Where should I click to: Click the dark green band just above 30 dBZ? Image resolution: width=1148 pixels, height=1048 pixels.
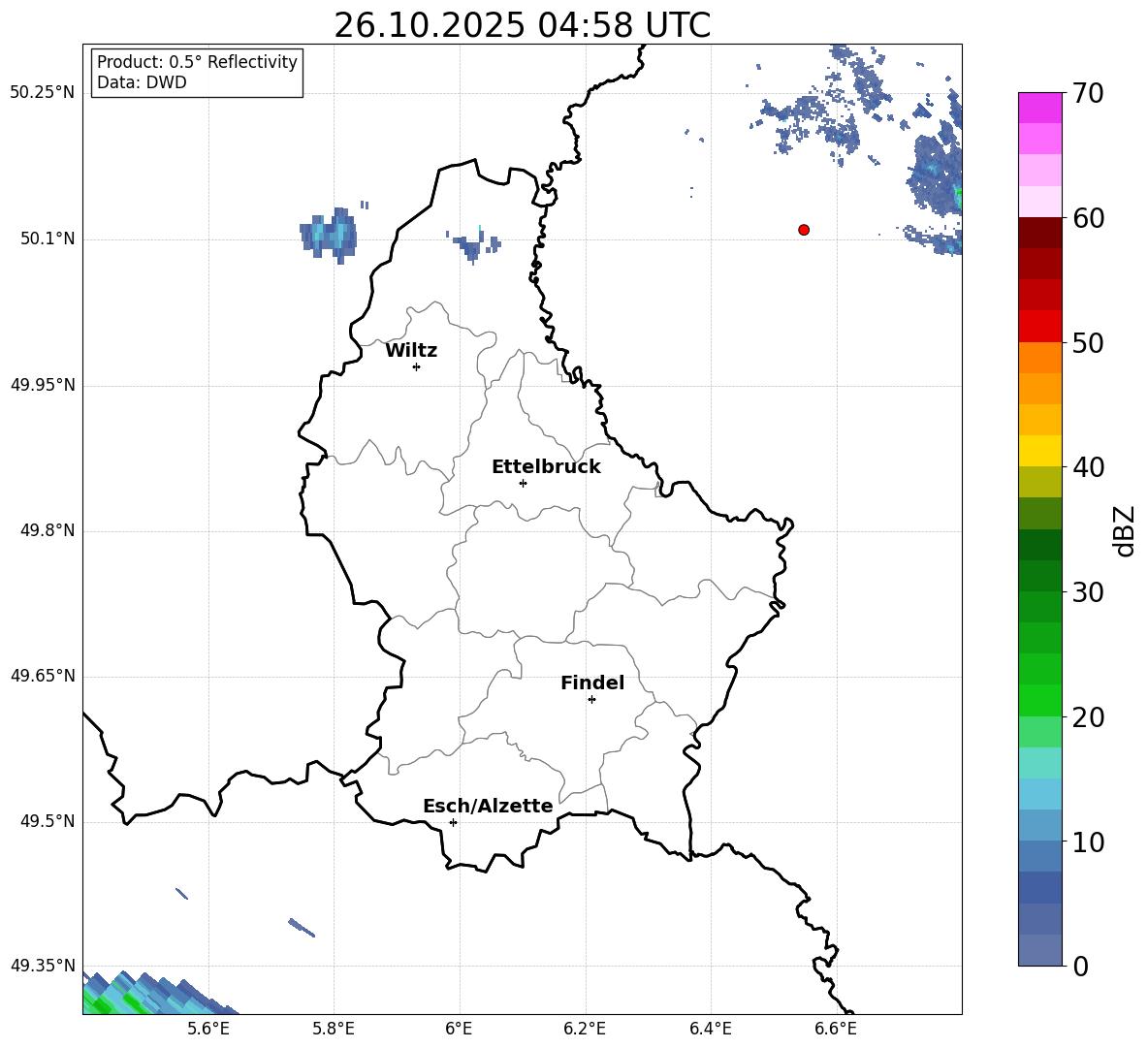(1039, 576)
